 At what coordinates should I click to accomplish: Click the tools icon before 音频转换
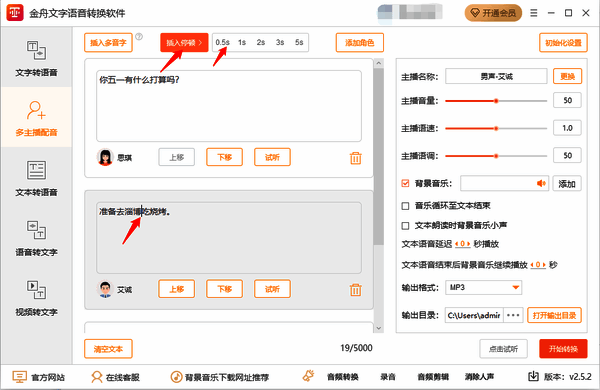coord(308,376)
